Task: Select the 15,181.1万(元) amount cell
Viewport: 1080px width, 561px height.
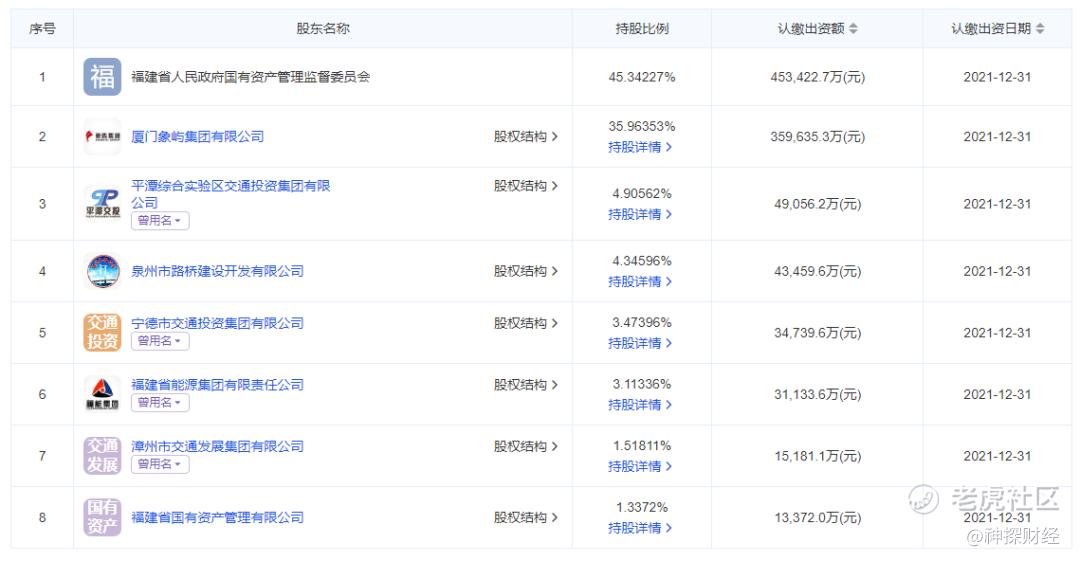Action: [818, 456]
